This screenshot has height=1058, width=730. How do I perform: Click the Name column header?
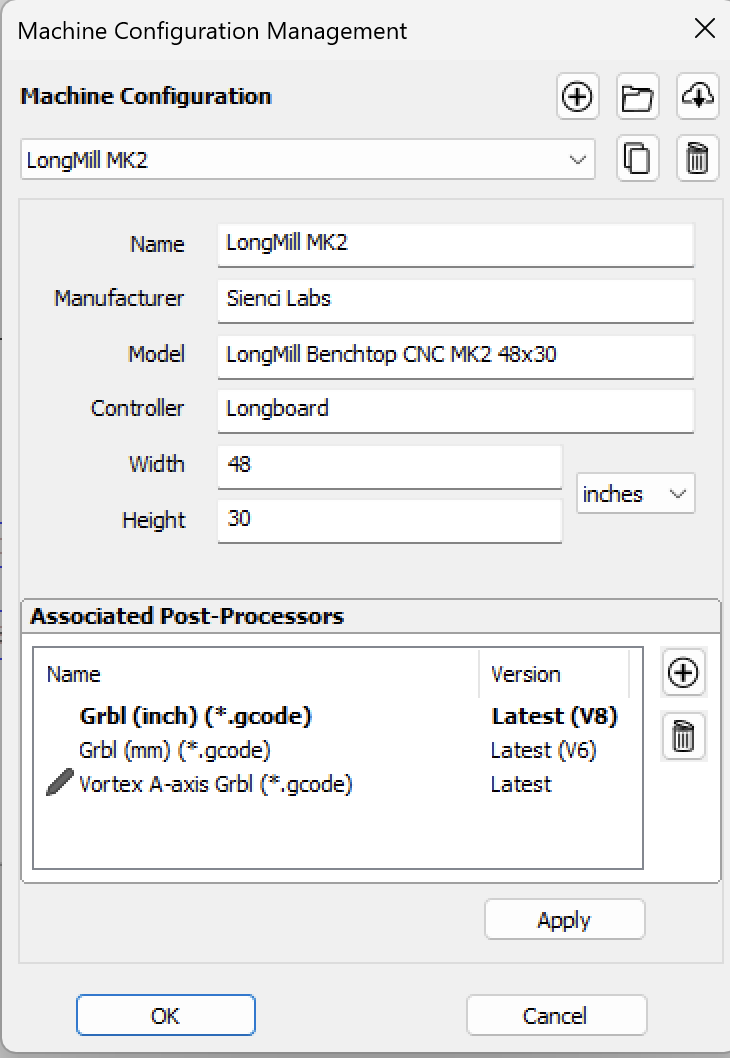257,674
